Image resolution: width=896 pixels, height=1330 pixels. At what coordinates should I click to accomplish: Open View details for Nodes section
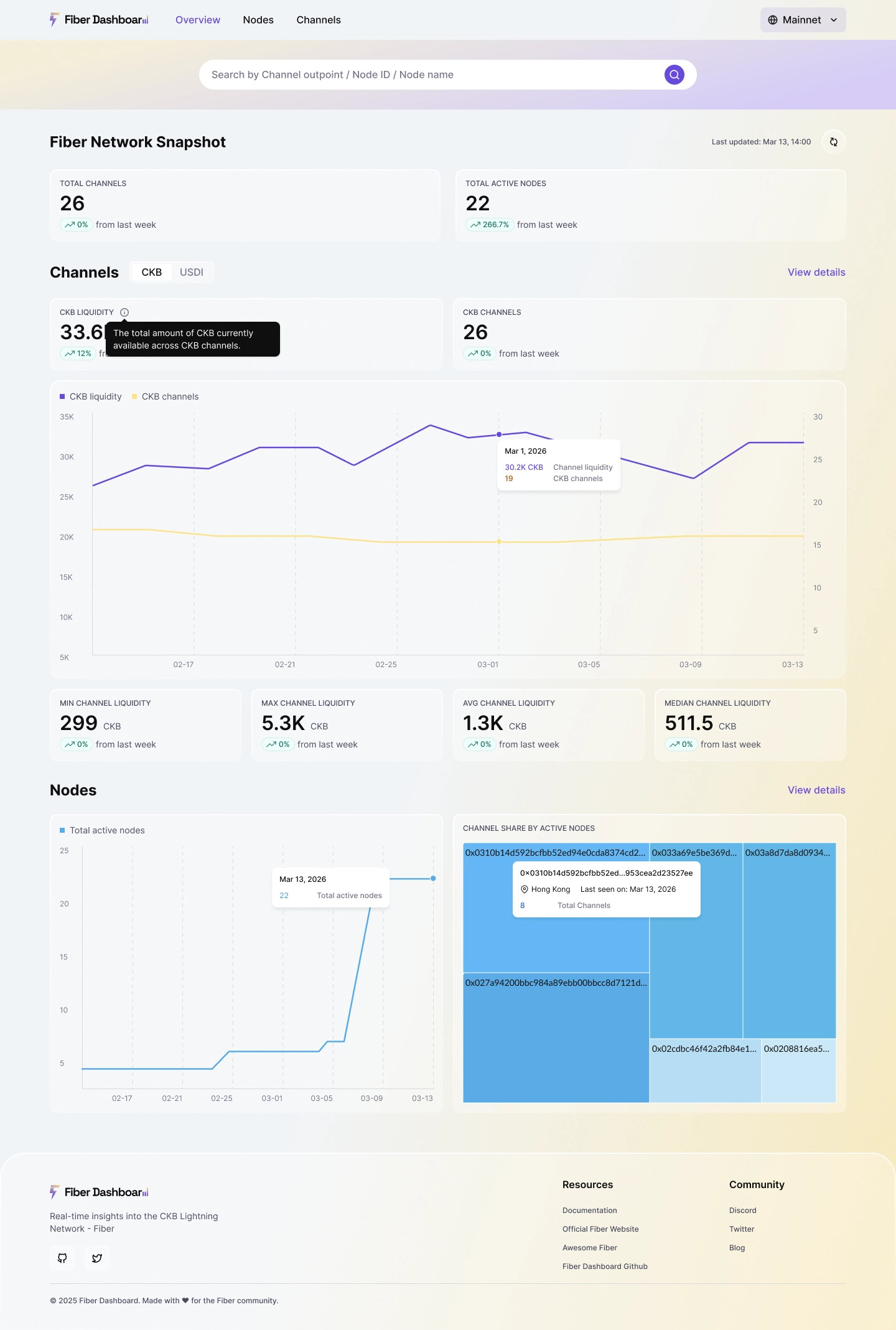pos(816,790)
